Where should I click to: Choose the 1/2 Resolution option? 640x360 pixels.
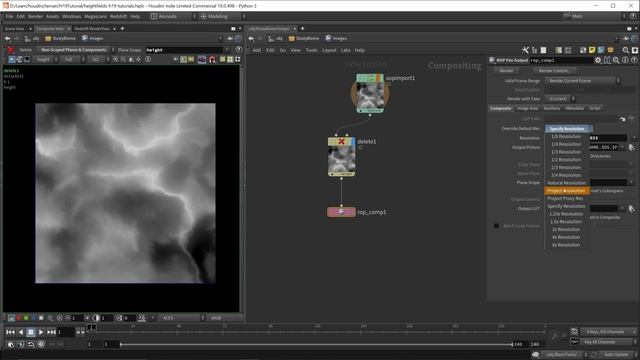[x=566, y=160]
